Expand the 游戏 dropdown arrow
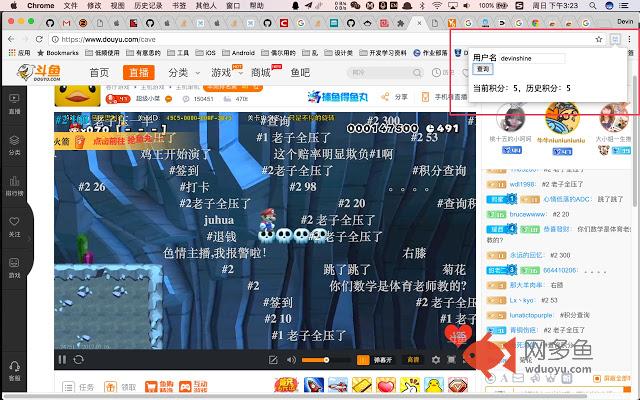 click(240, 73)
